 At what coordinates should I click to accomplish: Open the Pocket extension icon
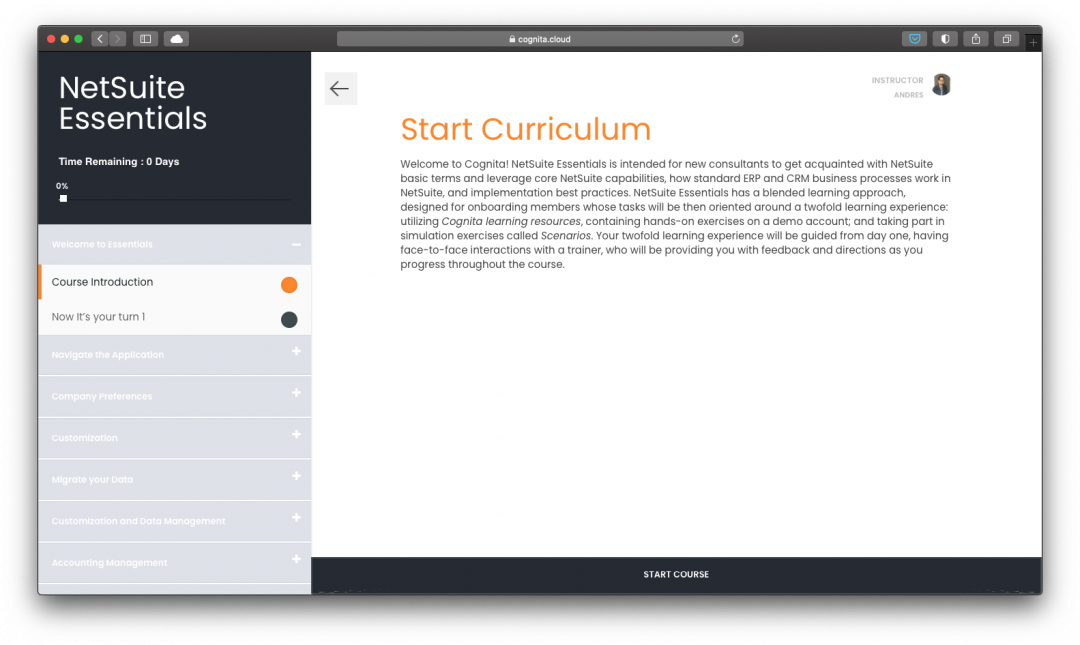pyautogui.click(x=915, y=39)
